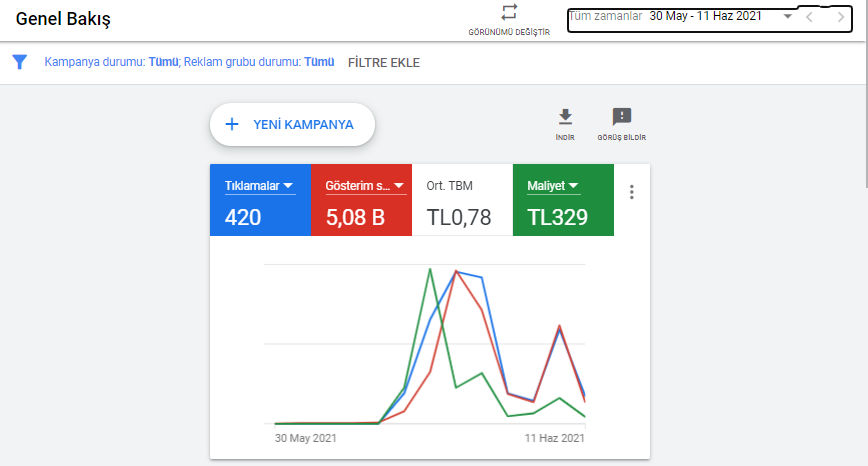Go to previous date range arrow
The image size is (868, 466).
[810, 17]
